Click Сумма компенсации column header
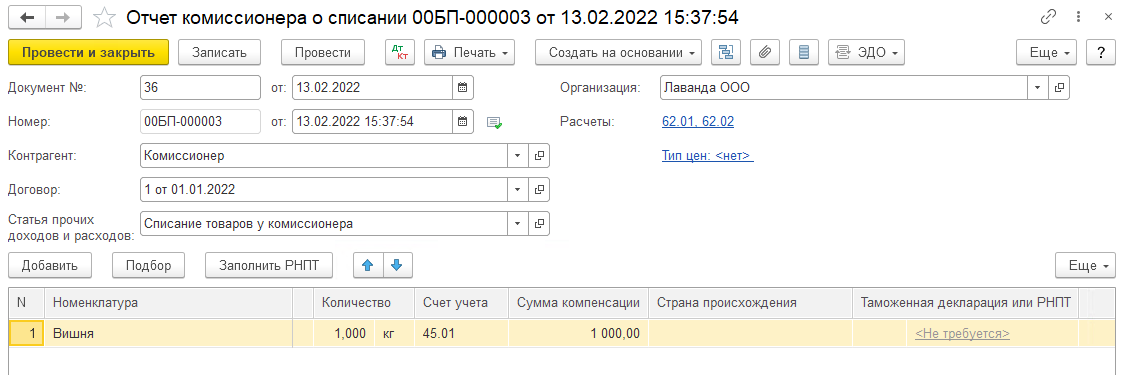The width and height of the screenshot is (1123, 375). point(579,303)
